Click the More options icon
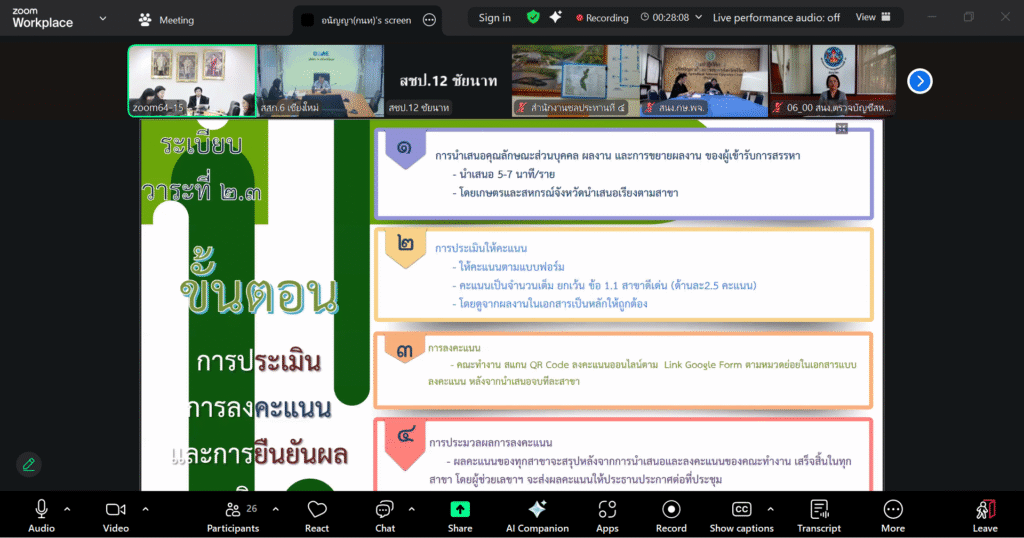Viewport: 1024px width, 538px height. 893,514
